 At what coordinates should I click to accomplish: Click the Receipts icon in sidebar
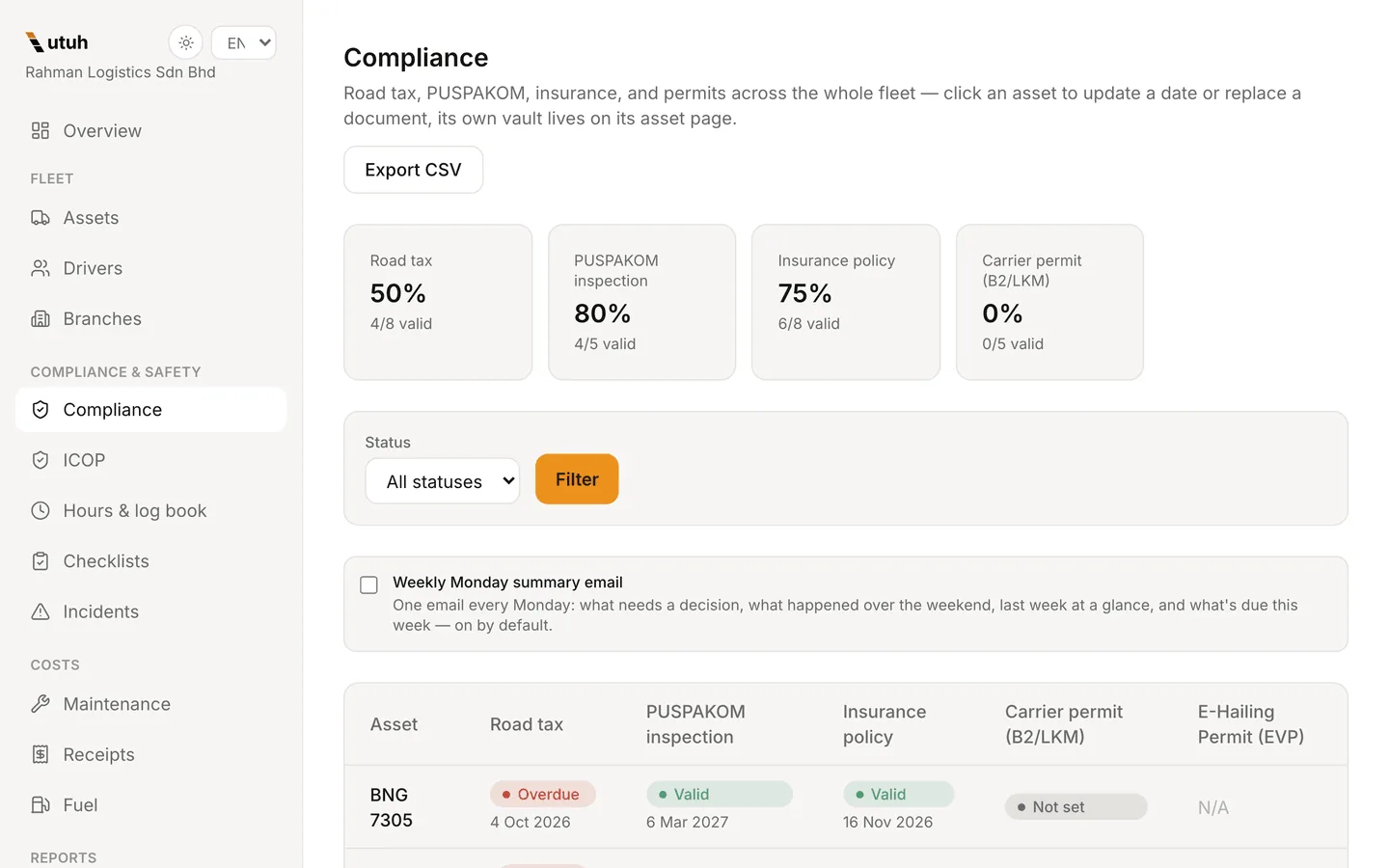(41, 754)
